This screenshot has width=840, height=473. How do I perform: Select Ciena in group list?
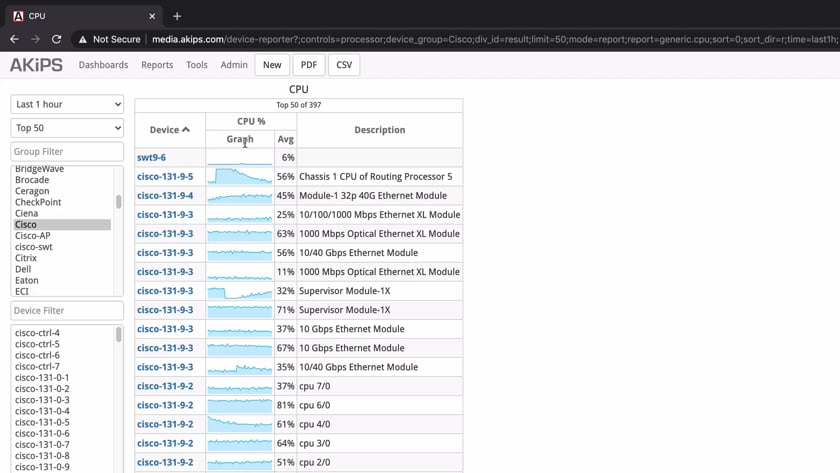pos(26,213)
